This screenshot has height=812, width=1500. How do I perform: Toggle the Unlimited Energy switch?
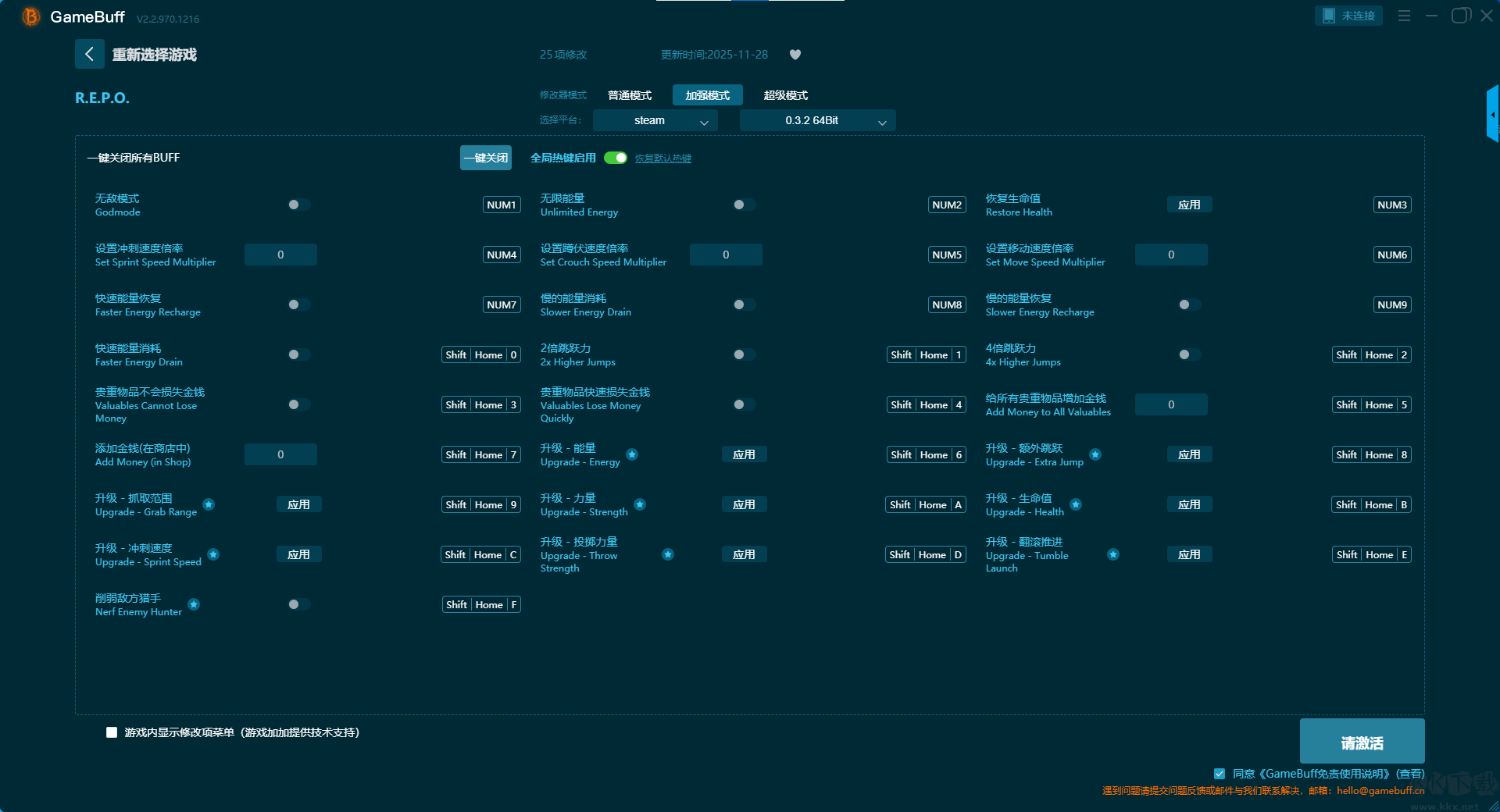[x=744, y=205]
